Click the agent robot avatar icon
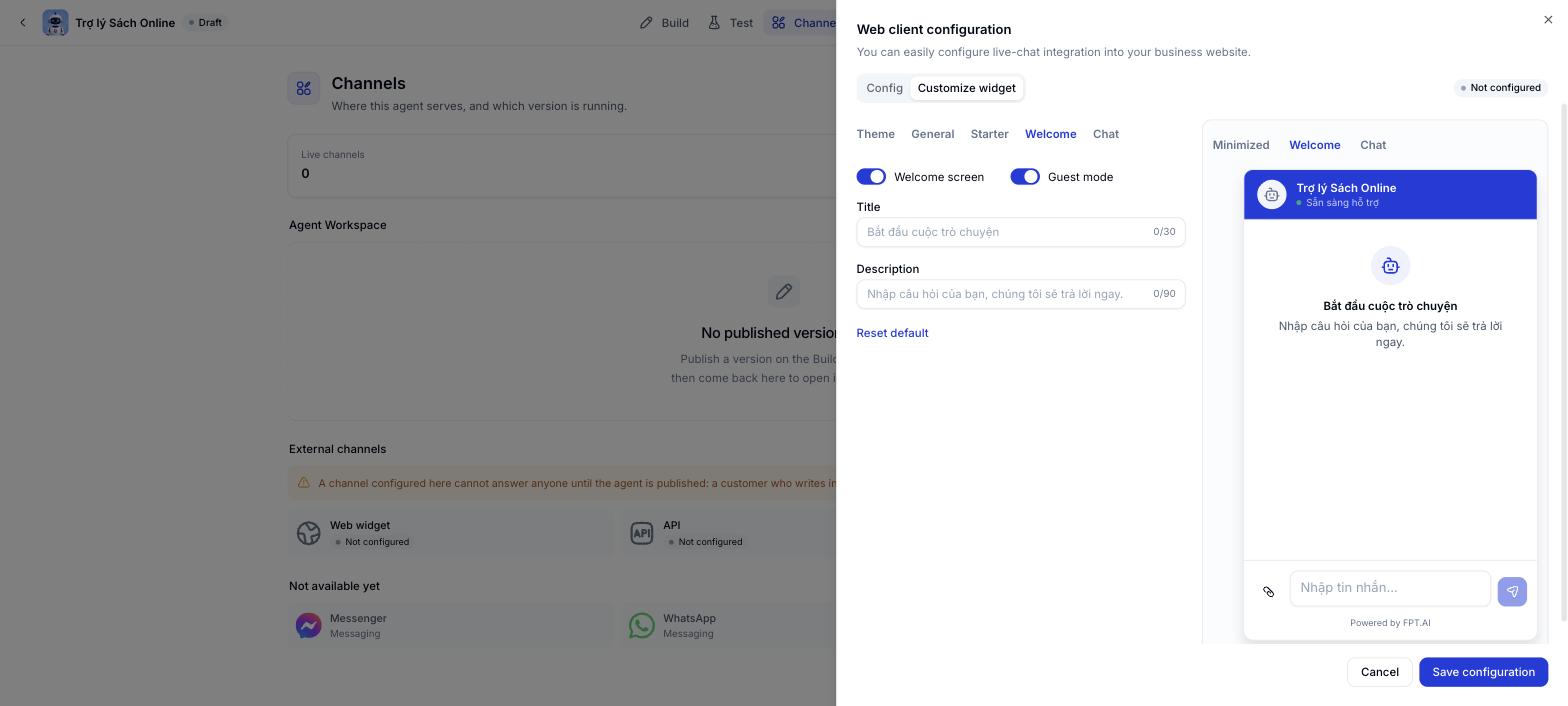 coord(55,22)
